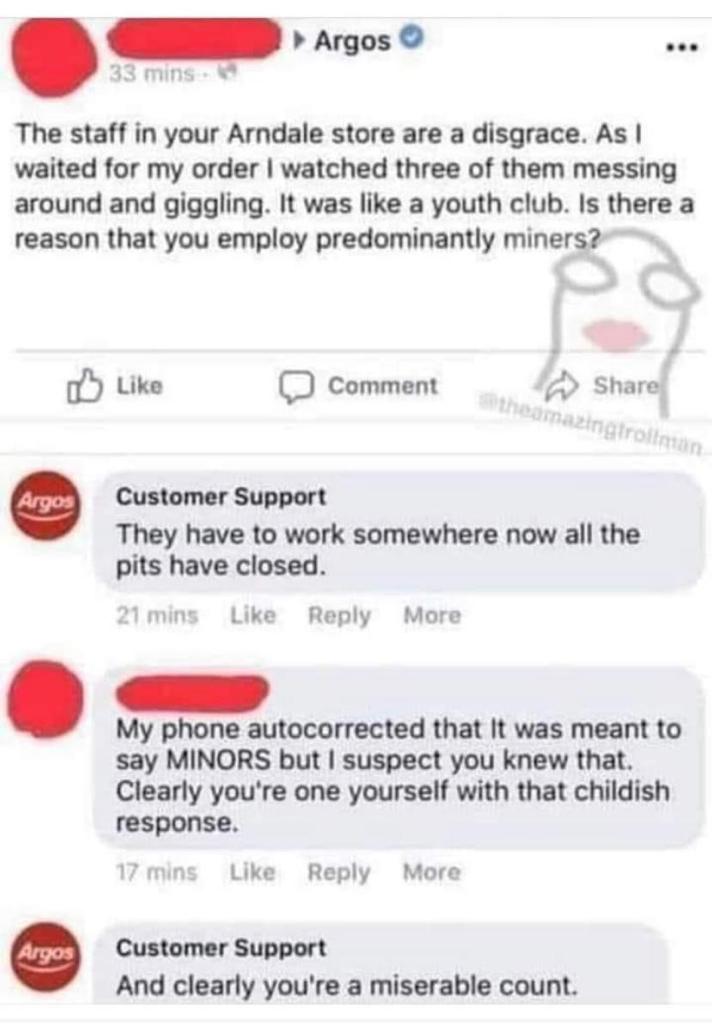Click the Comment speech bubble icon
The height and width of the screenshot is (1024, 712).
pyautogui.click(x=297, y=387)
